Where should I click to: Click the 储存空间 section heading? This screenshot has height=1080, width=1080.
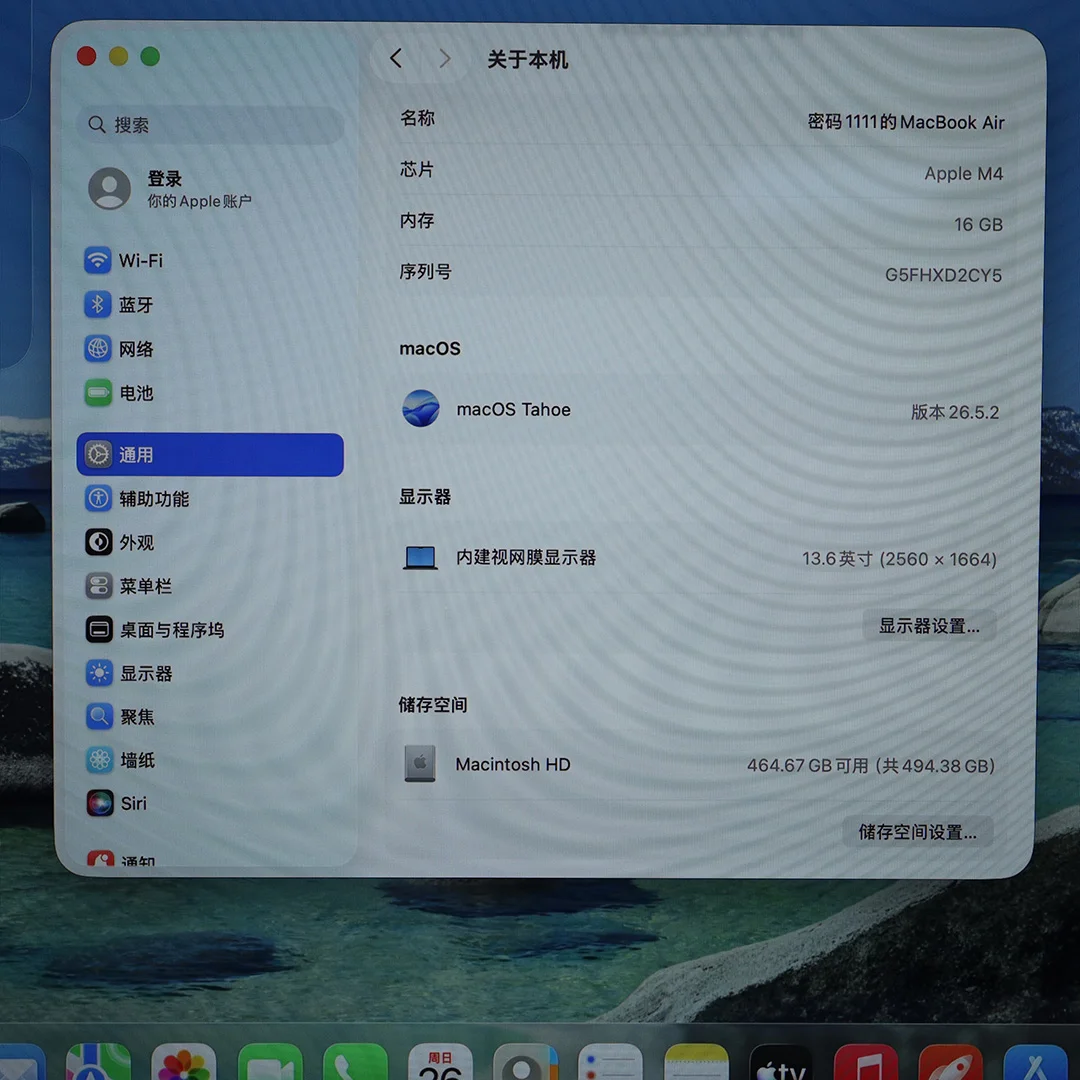433,704
